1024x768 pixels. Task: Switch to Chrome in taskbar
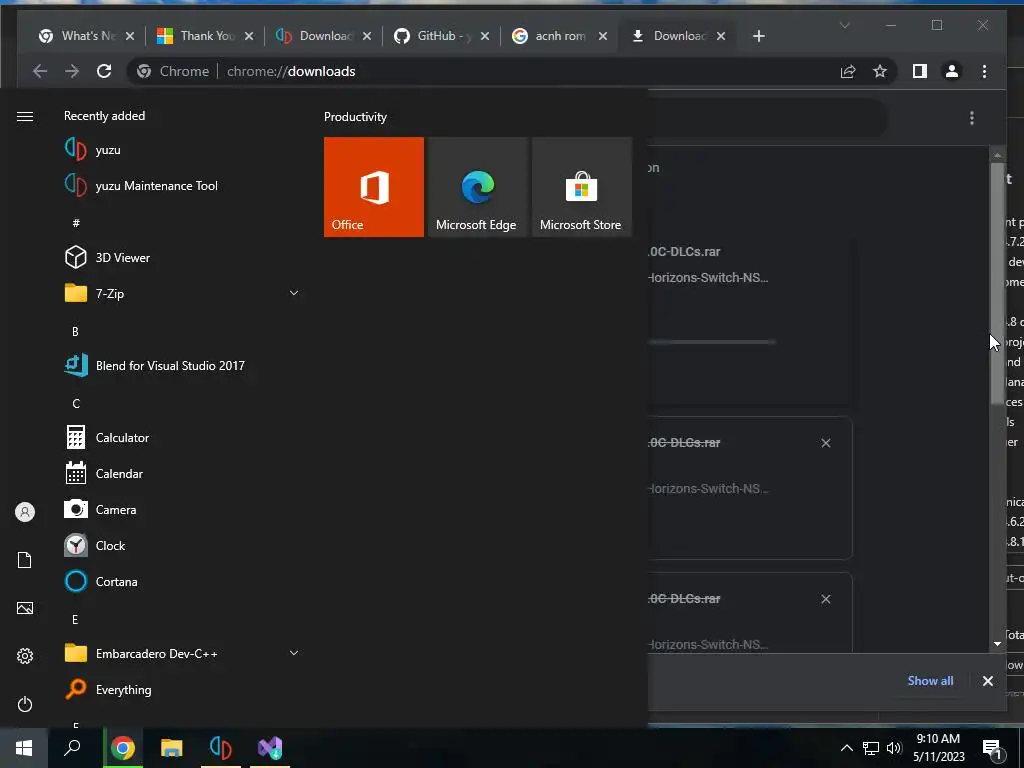[123, 748]
